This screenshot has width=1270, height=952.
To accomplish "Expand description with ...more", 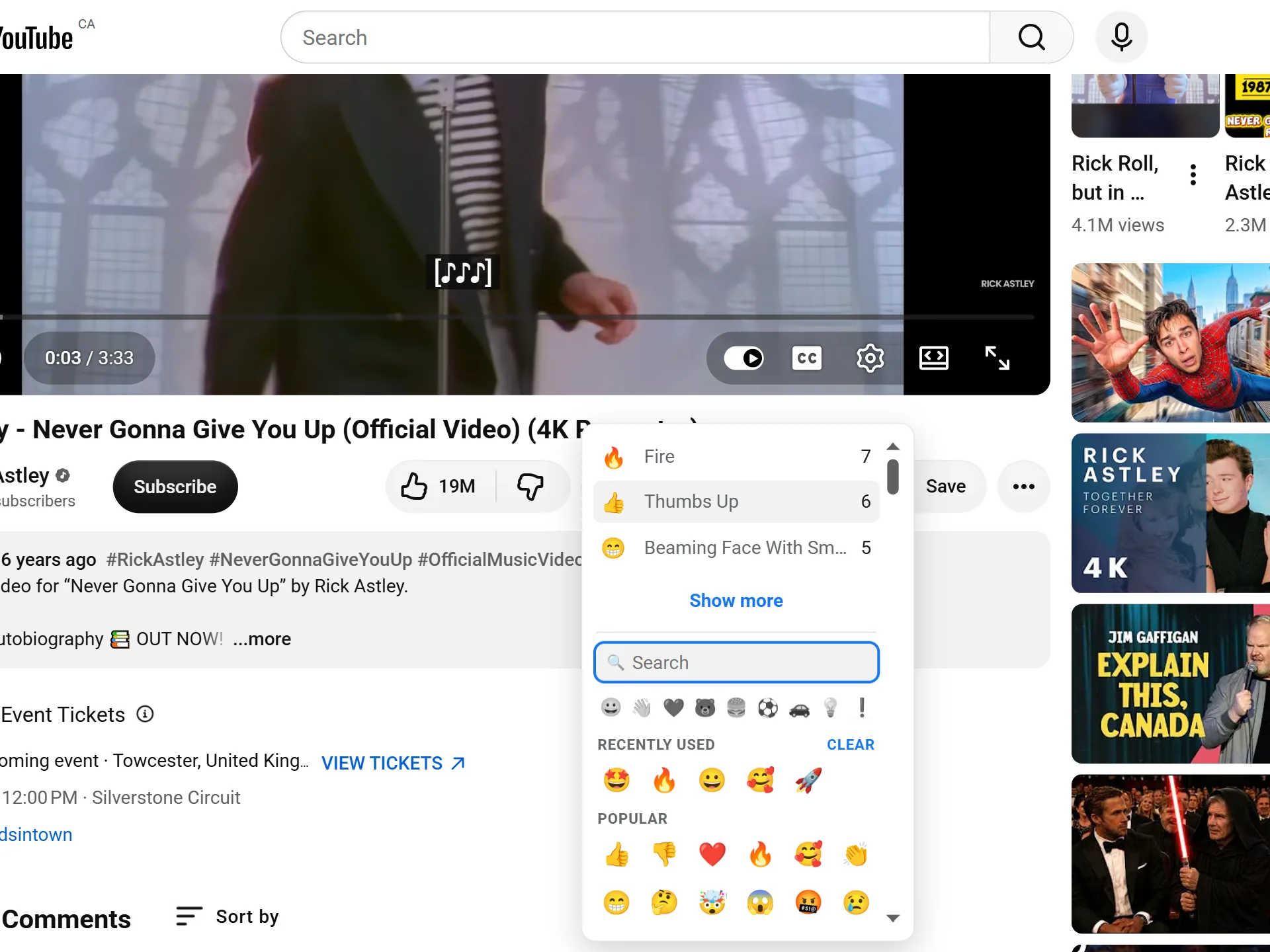I will pos(262,639).
